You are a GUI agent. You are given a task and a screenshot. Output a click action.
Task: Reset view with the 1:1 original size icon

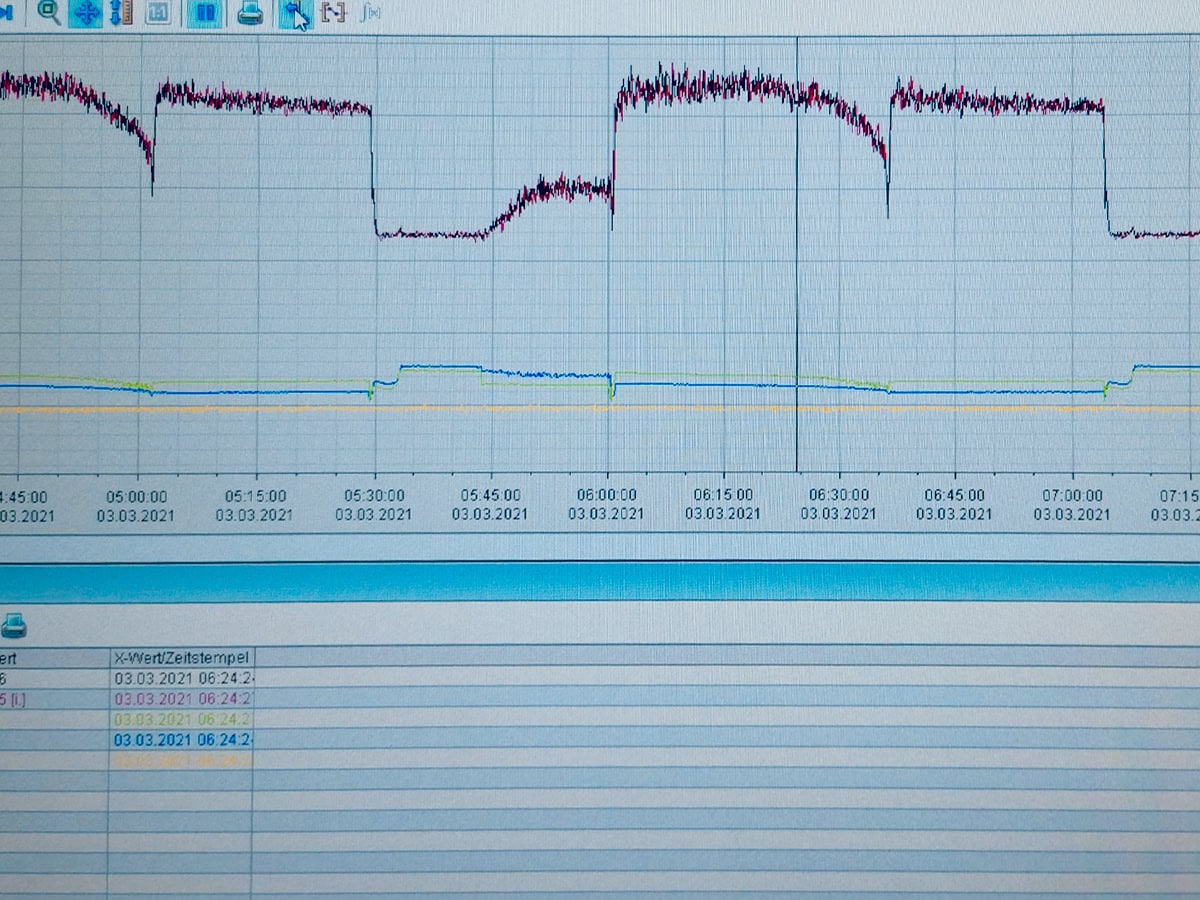[x=158, y=13]
